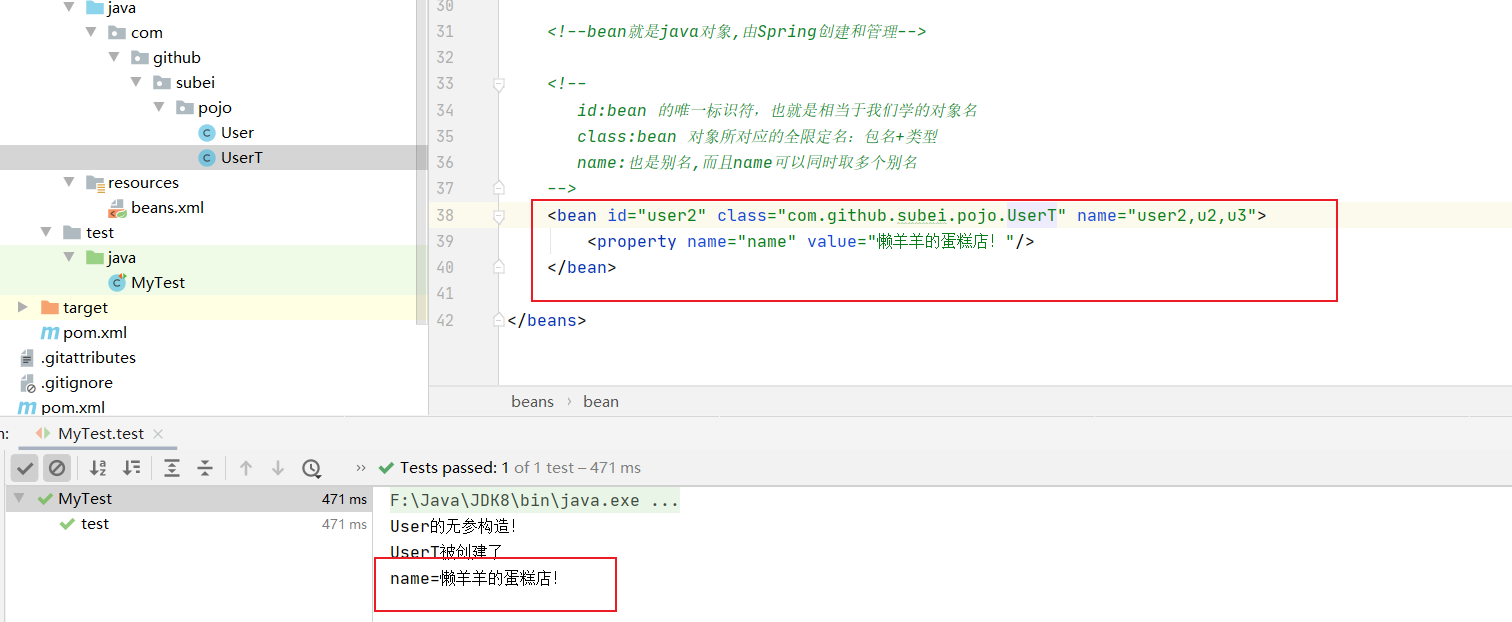The image size is (1512, 622).
Task: Select the MyTest.test run tab
Action: [100, 434]
